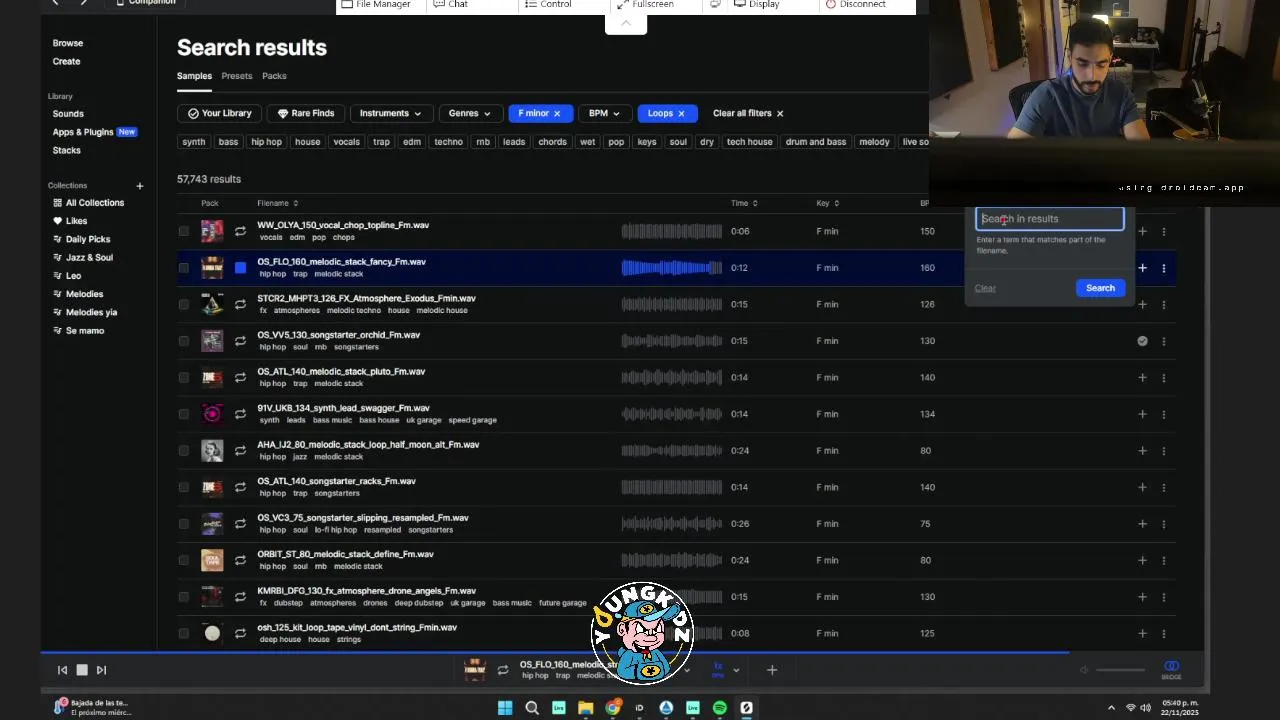
Task: Toggle the Rare Finds filter
Action: (x=306, y=113)
